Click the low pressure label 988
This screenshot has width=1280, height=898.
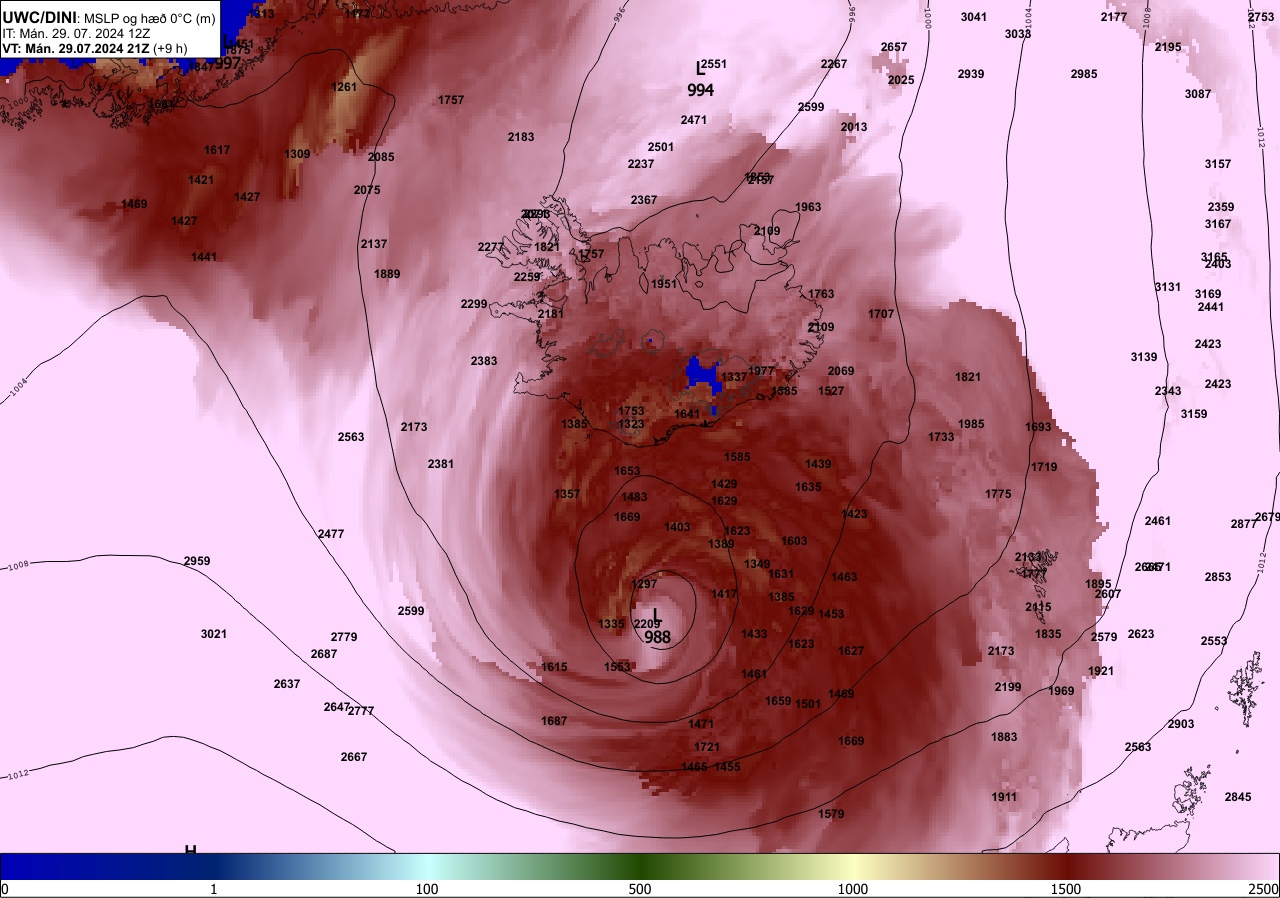(x=657, y=637)
